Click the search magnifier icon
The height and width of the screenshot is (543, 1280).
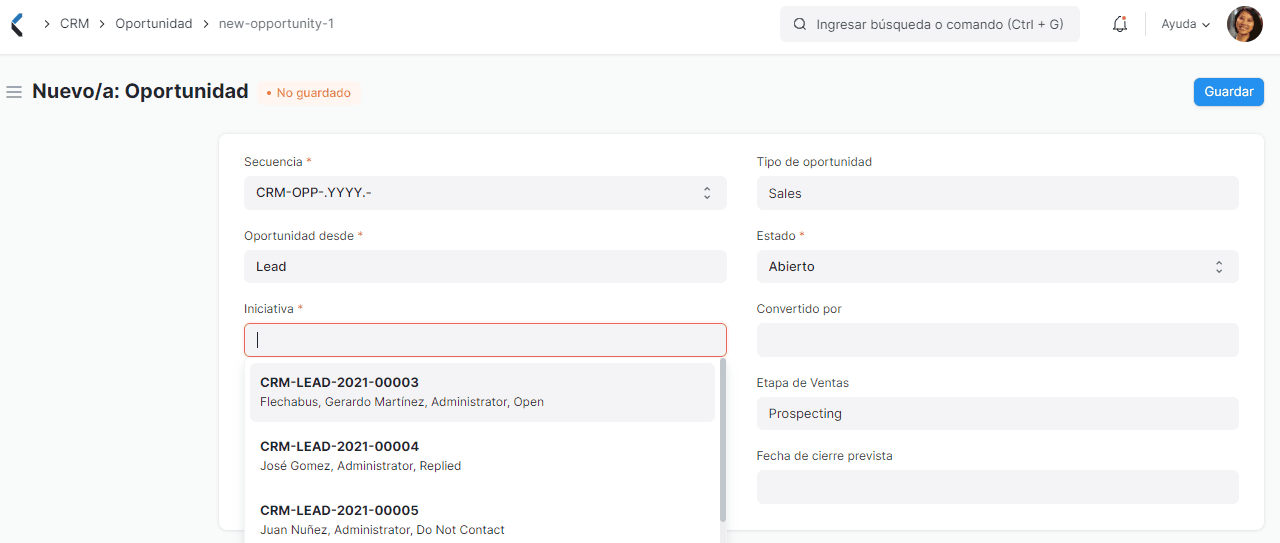point(800,24)
